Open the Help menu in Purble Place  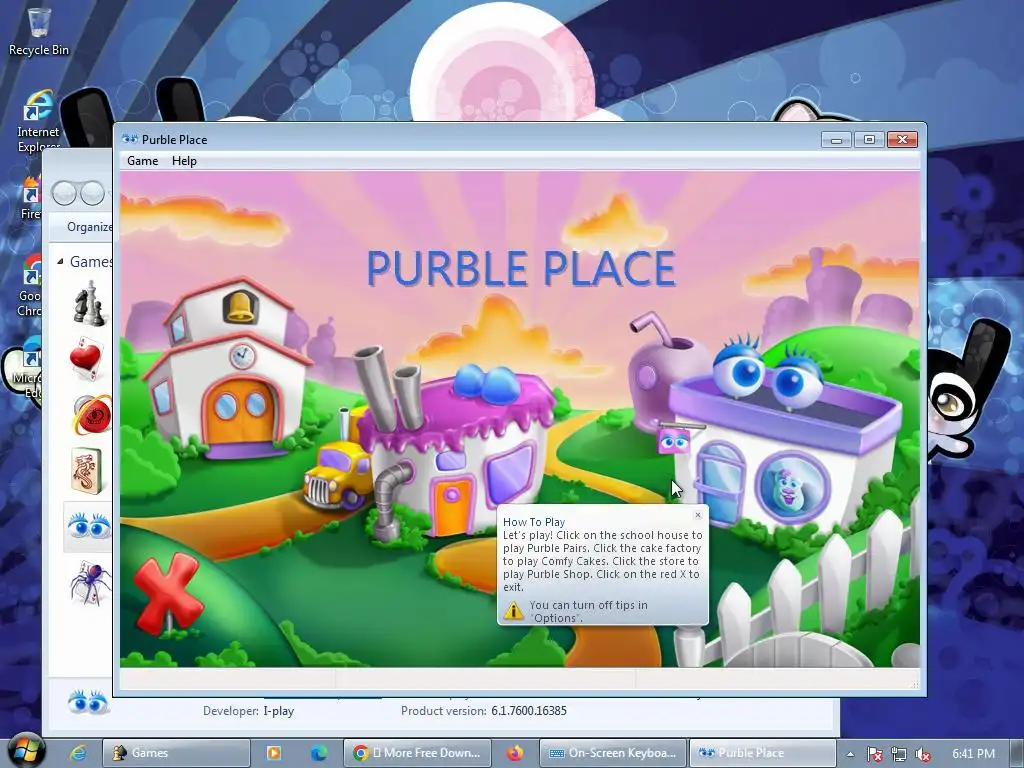tap(184, 161)
